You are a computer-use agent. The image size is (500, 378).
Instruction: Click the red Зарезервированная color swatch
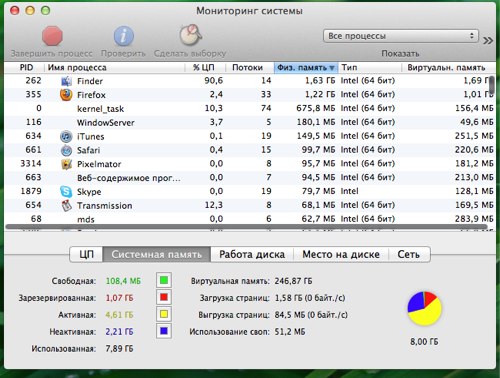[164, 297]
